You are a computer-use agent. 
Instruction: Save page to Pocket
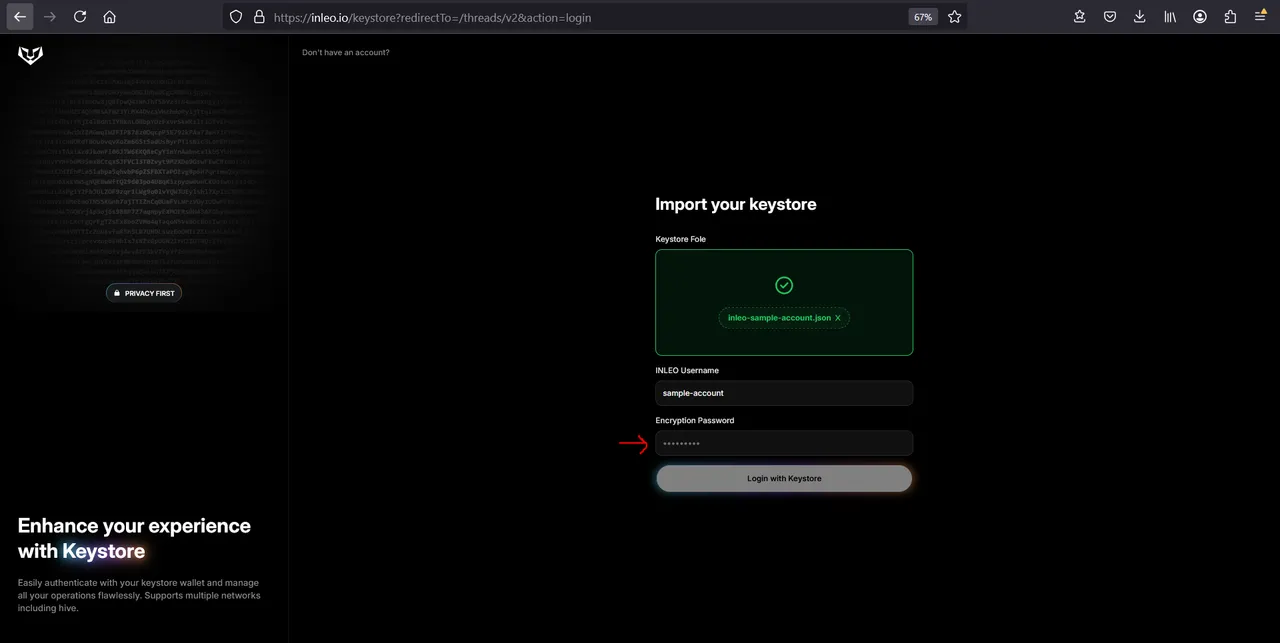click(1110, 17)
